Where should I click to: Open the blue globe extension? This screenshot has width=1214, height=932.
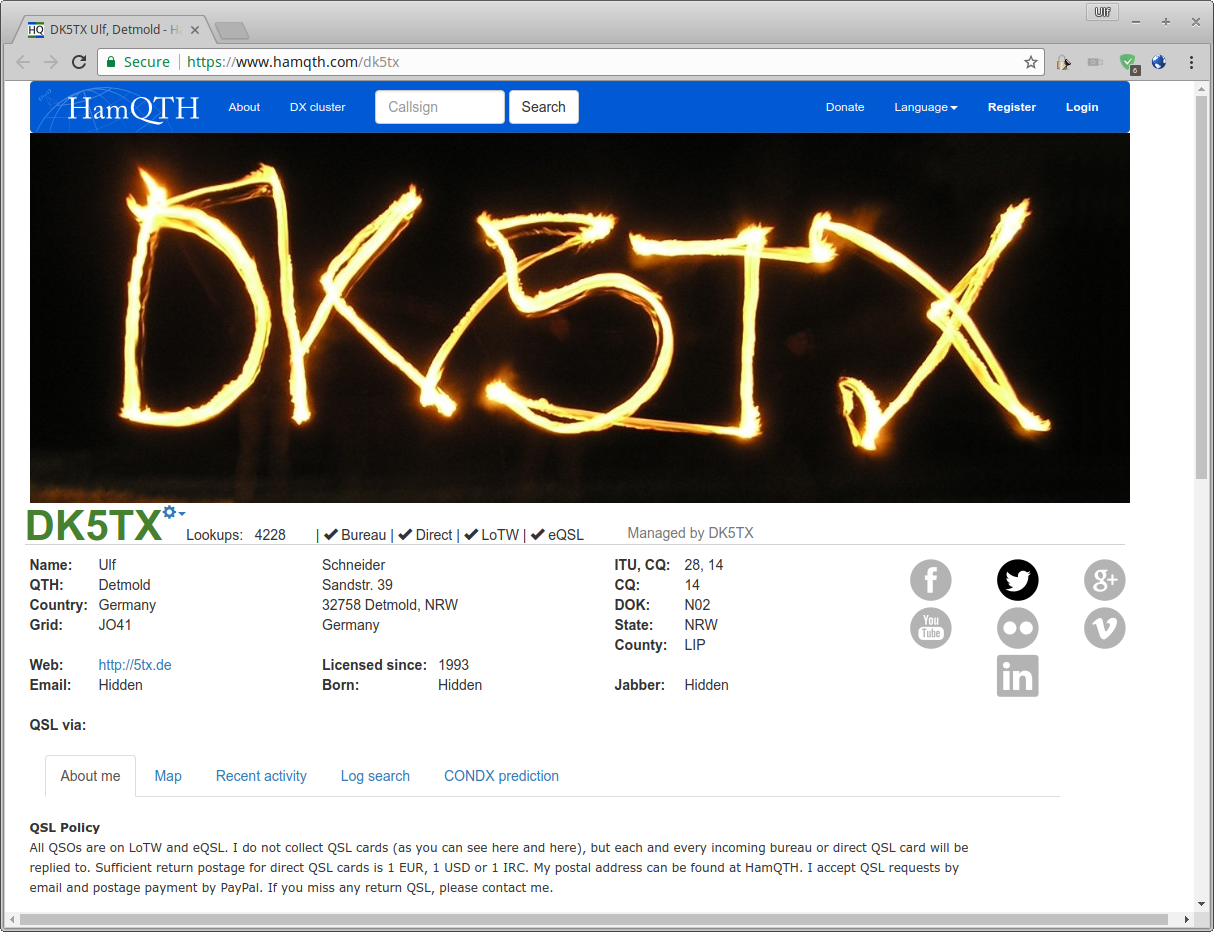[x=1159, y=62]
